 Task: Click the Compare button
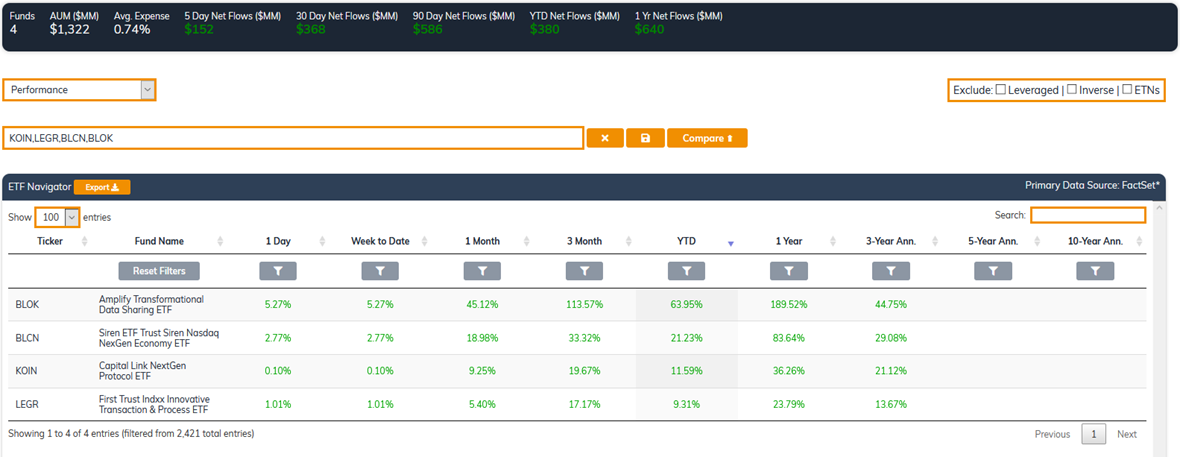click(x=707, y=139)
